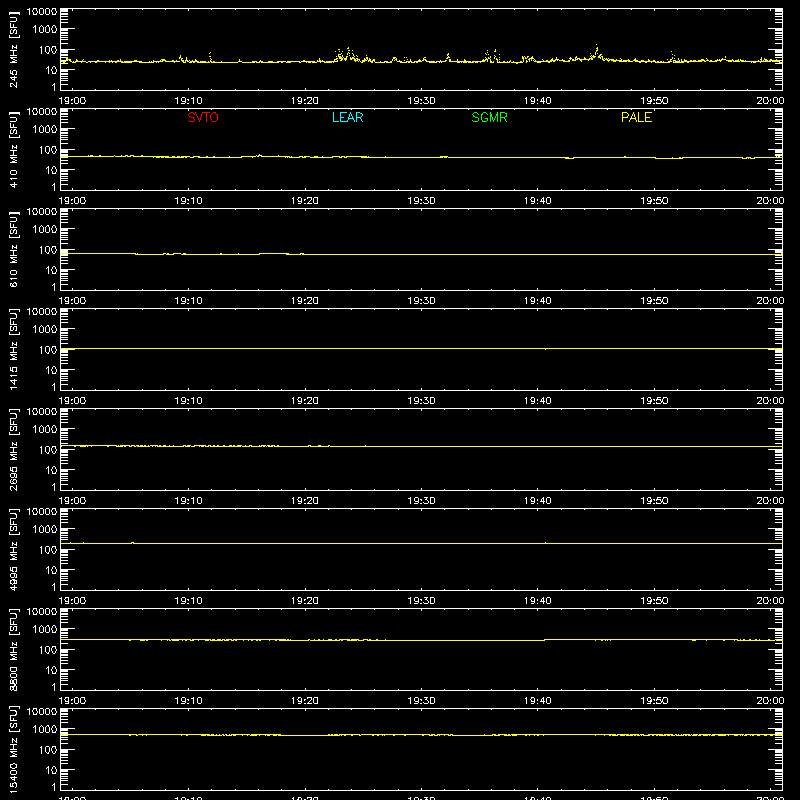800x800 pixels.
Task: Select the 8800 MHz [SFU] axis title
Action: point(14,649)
